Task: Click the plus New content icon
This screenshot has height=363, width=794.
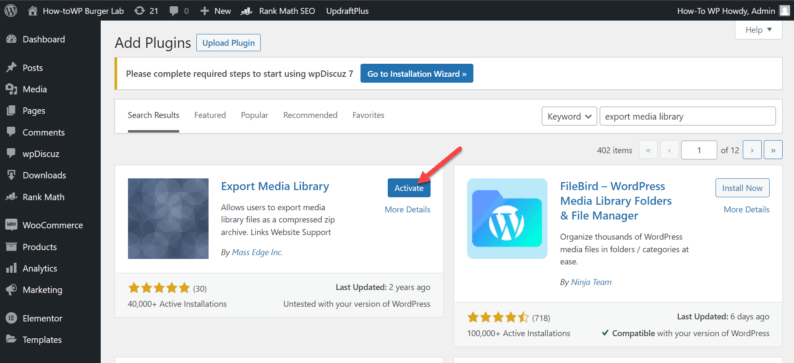Action: tap(205, 11)
